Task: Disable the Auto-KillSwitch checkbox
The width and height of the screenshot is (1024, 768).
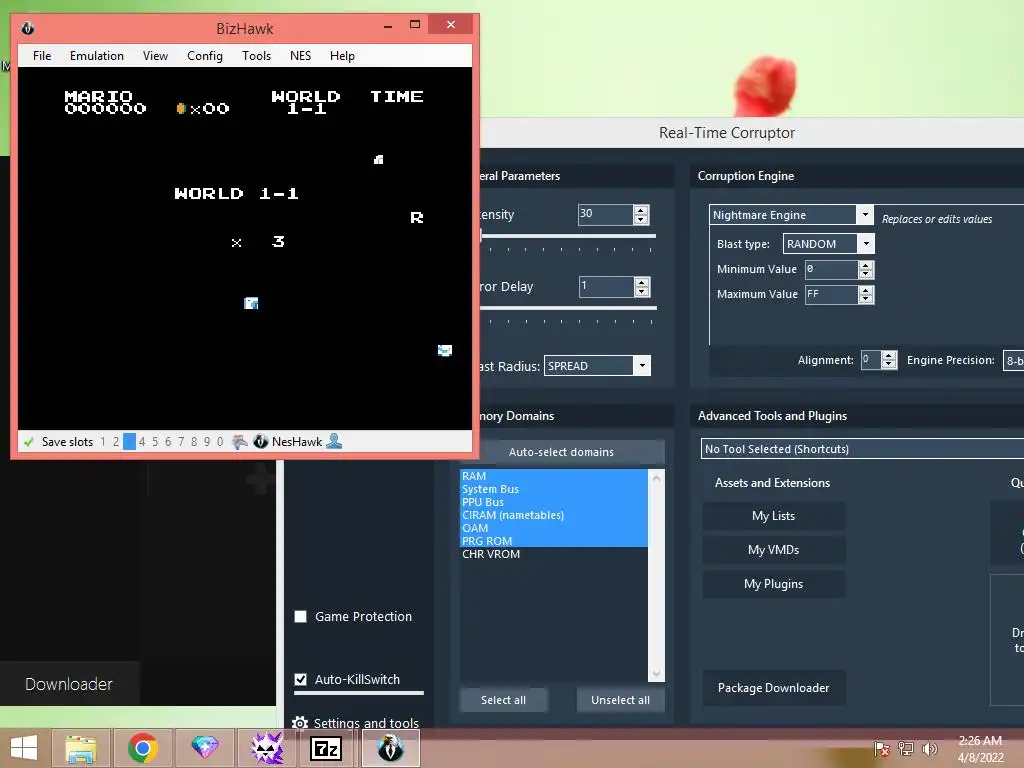Action: coord(300,679)
